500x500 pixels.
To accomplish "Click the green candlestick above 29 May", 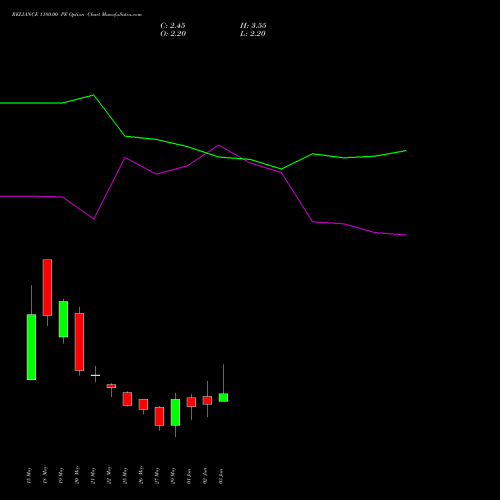I will point(175,412).
